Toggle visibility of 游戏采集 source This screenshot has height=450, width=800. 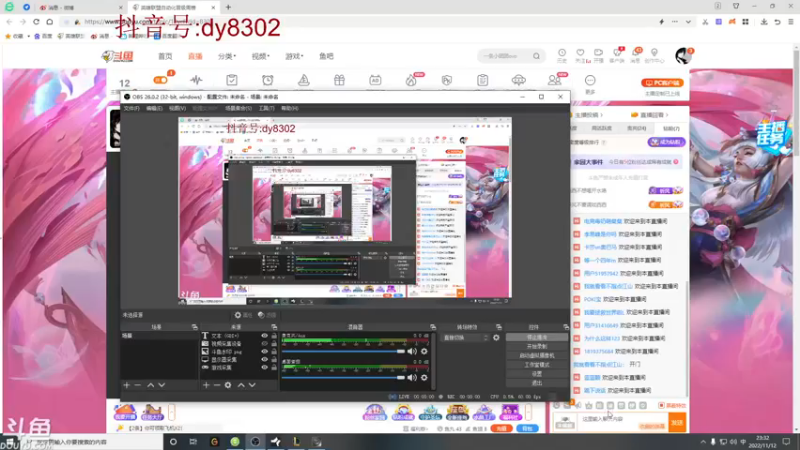coord(264,367)
